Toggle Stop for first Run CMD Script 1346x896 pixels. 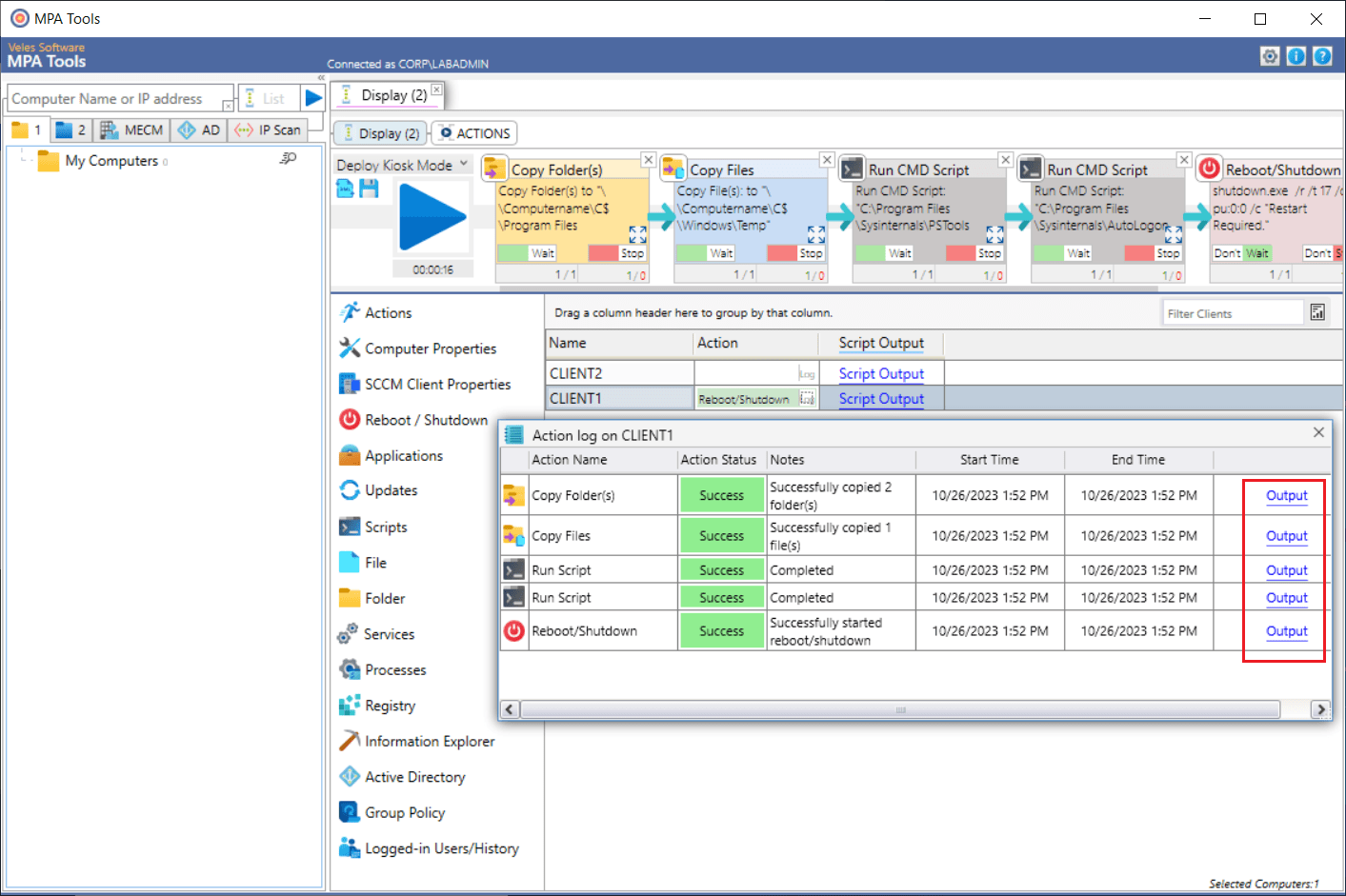[x=974, y=253]
